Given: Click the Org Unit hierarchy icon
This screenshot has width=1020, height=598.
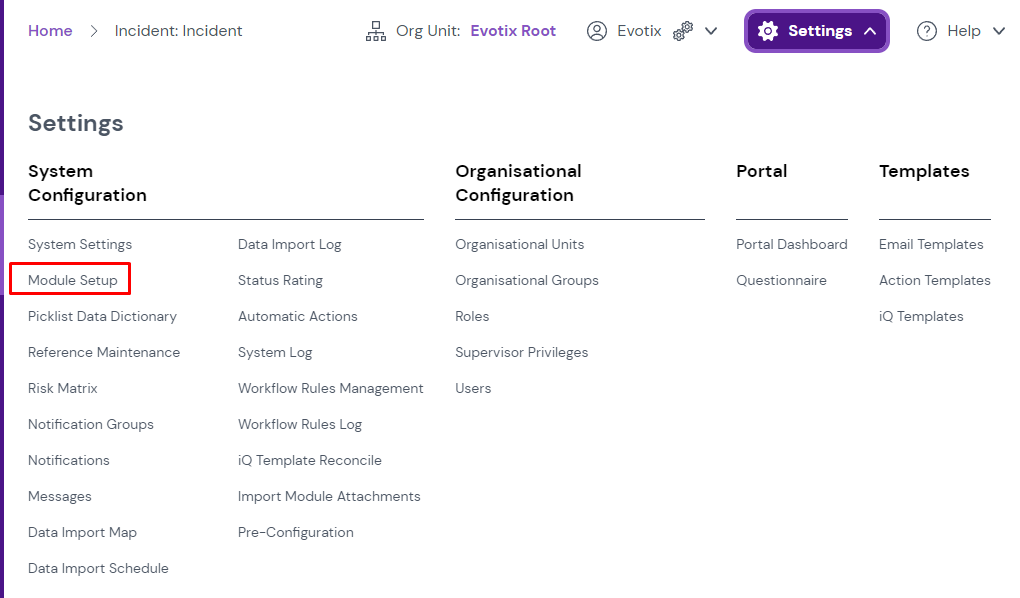Looking at the screenshot, I should tap(376, 31).
